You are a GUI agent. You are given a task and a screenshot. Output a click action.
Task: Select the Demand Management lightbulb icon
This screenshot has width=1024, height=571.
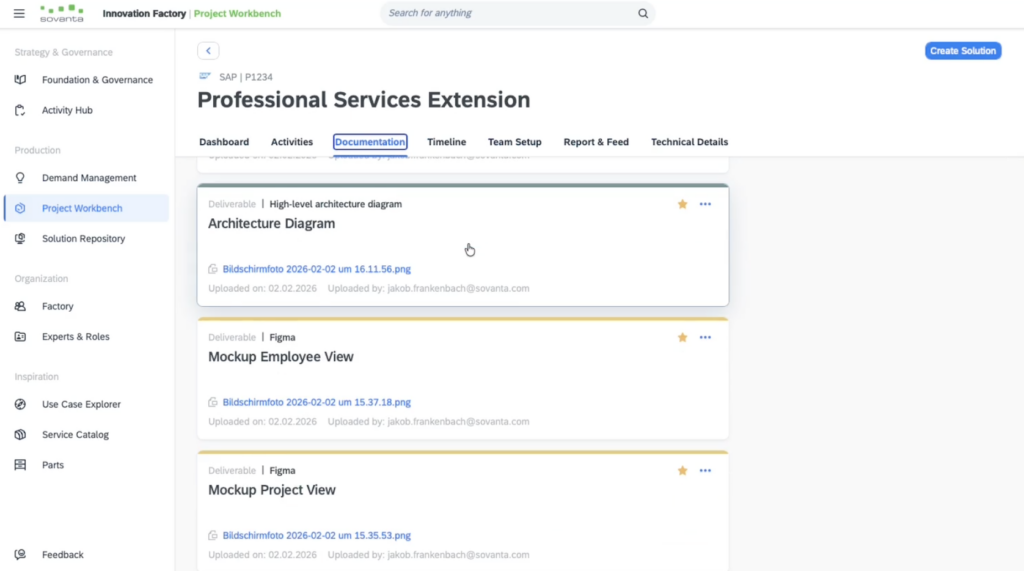pyautogui.click(x=20, y=178)
